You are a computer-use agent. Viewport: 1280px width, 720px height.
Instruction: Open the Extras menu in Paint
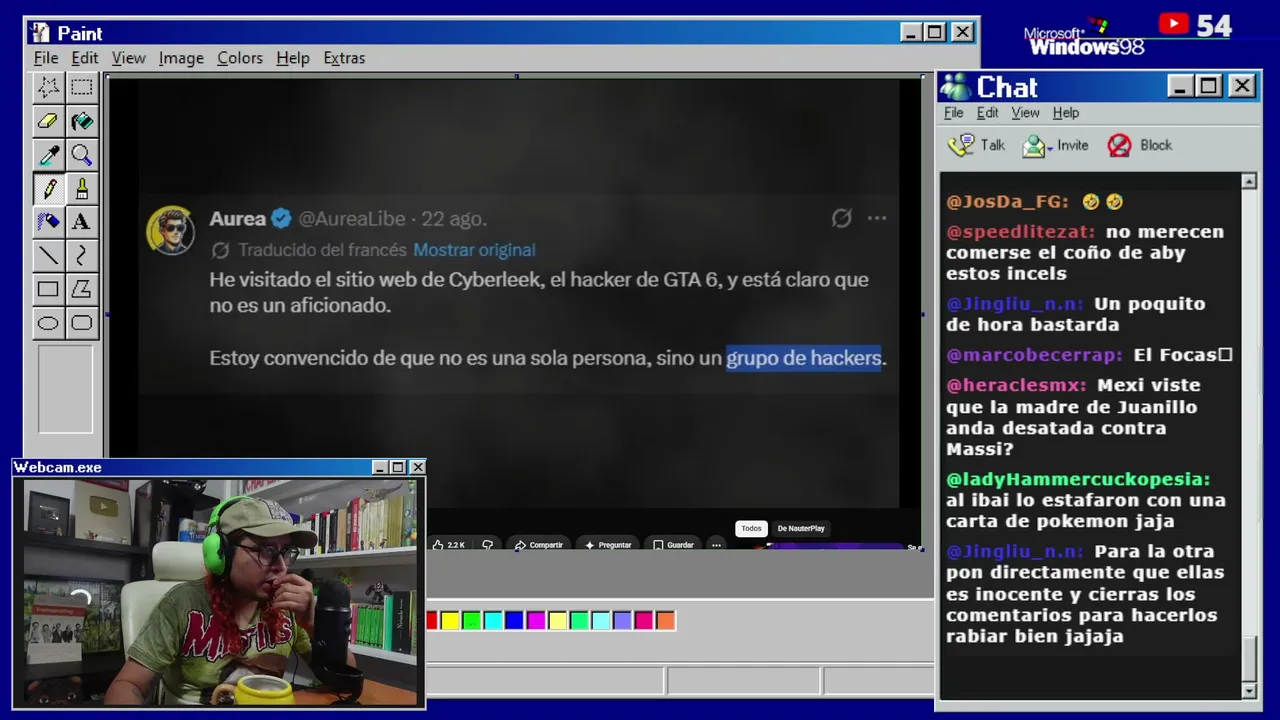(x=344, y=58)
